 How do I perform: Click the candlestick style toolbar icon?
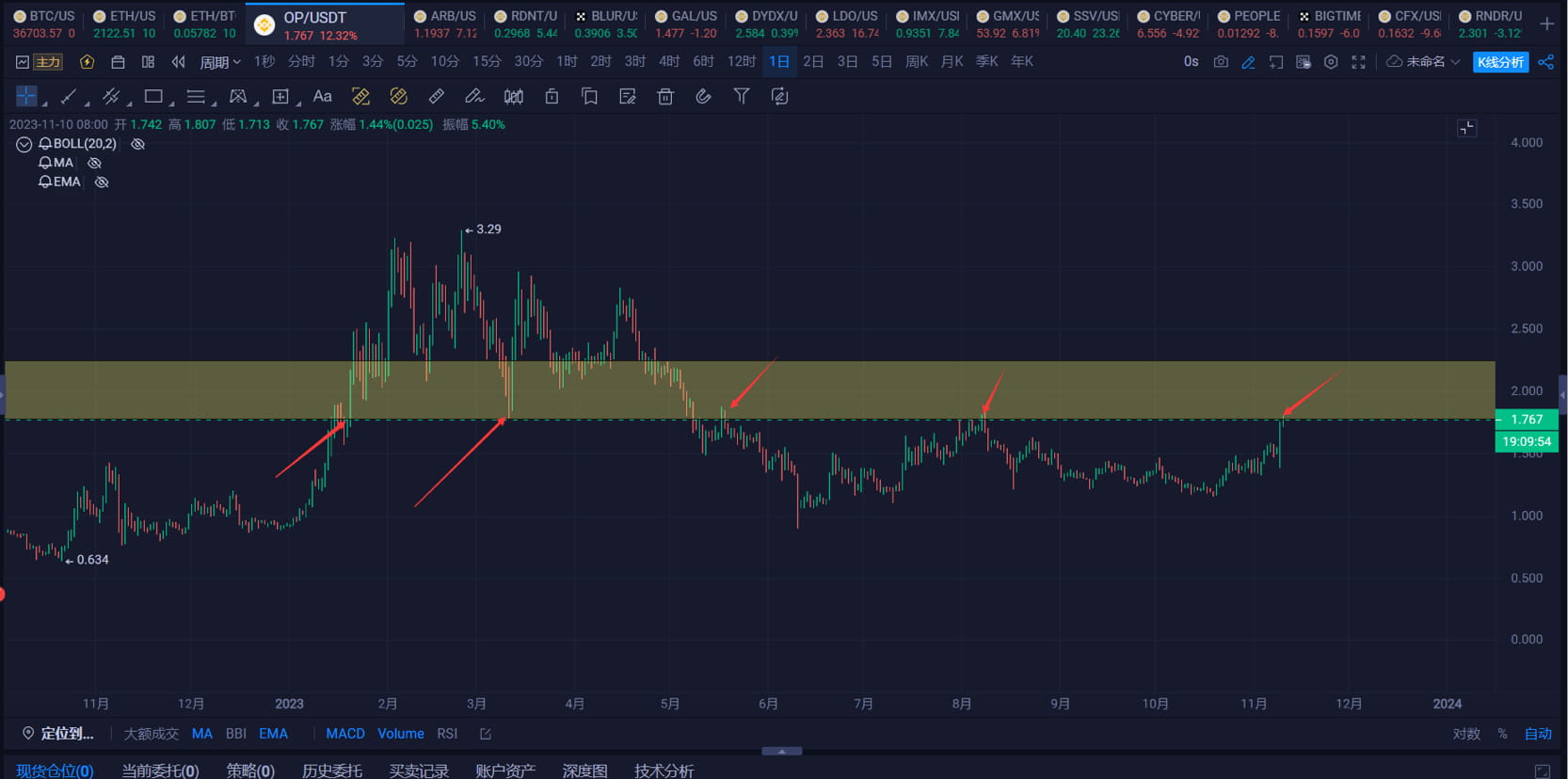(513, 96)
